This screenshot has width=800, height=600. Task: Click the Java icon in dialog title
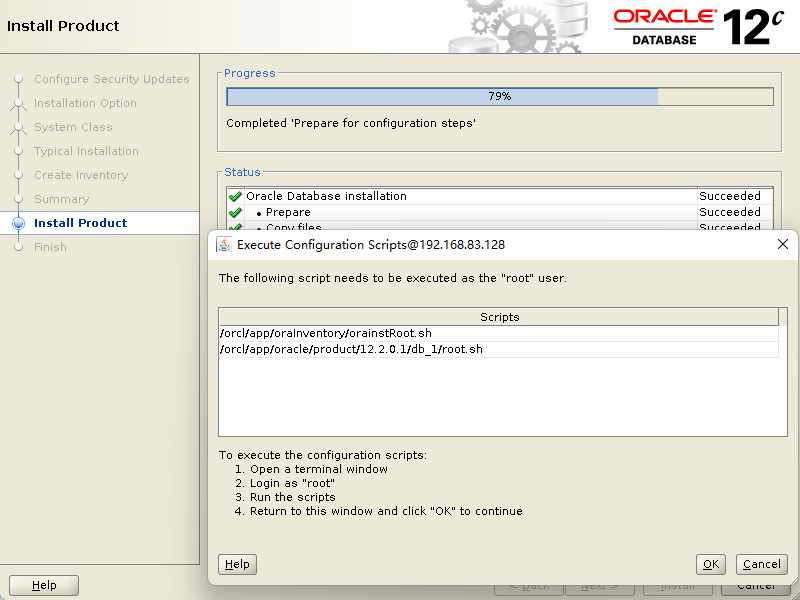223,244
